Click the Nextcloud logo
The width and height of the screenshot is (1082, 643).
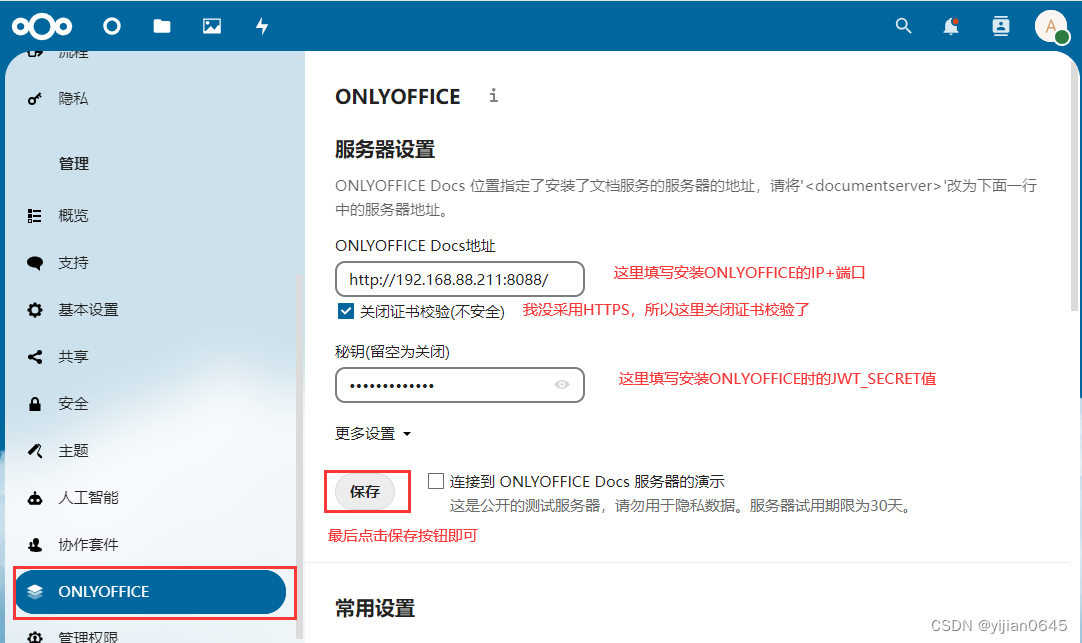click(41, 26)
